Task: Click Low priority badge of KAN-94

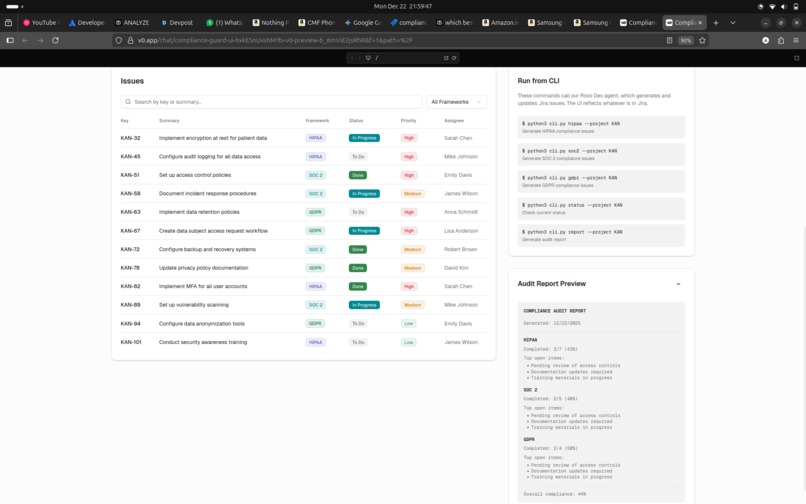Action: (x=408, y=323)
